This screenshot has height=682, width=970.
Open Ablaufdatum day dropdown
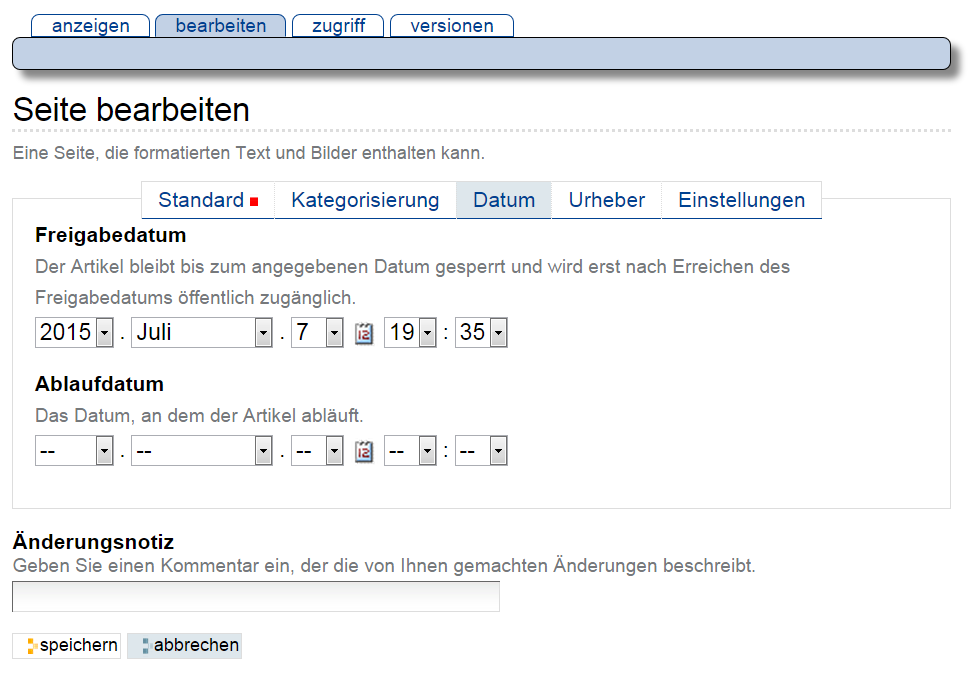(x=317, y=451)
